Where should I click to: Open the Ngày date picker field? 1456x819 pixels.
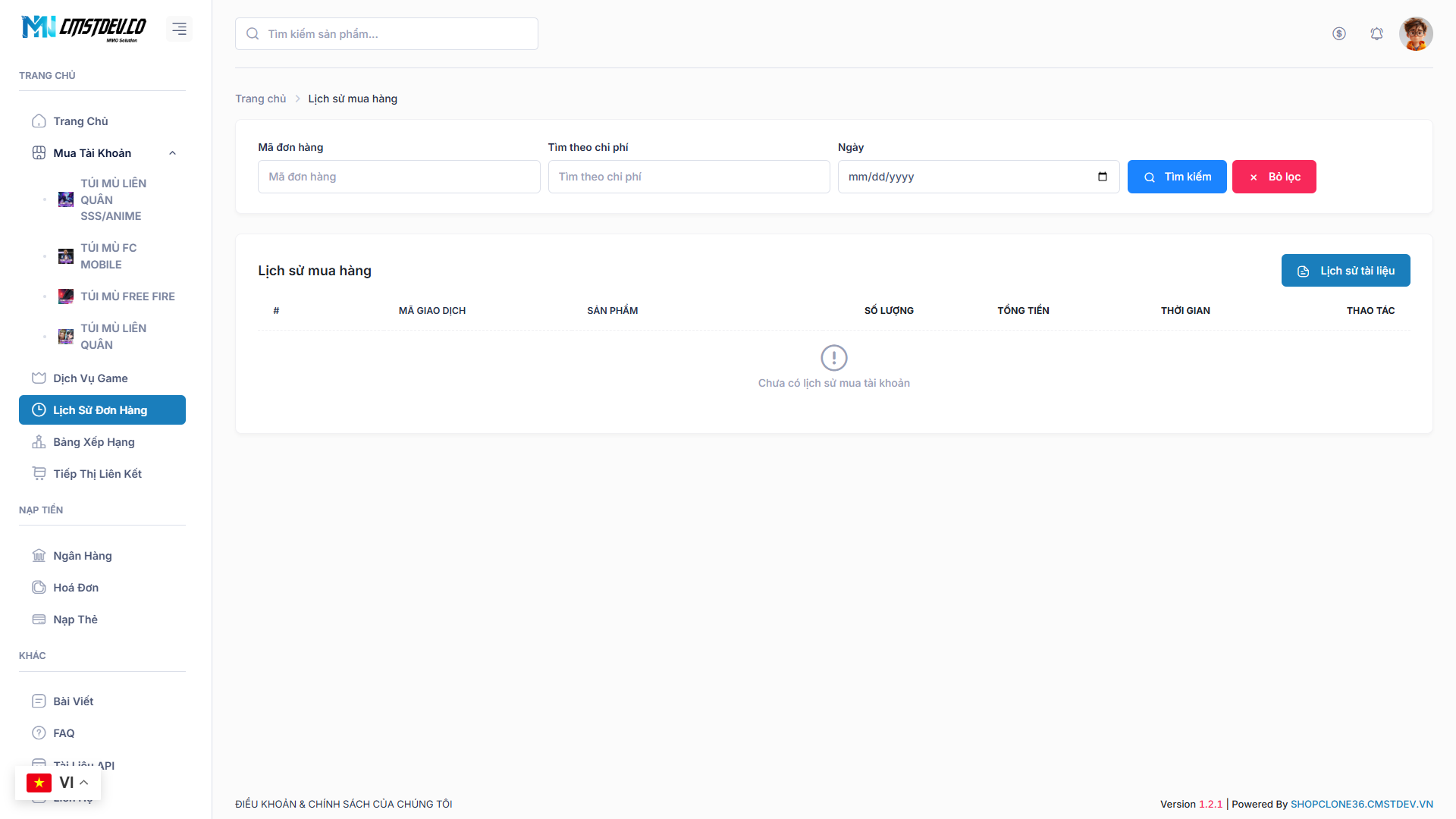(963, 177)
